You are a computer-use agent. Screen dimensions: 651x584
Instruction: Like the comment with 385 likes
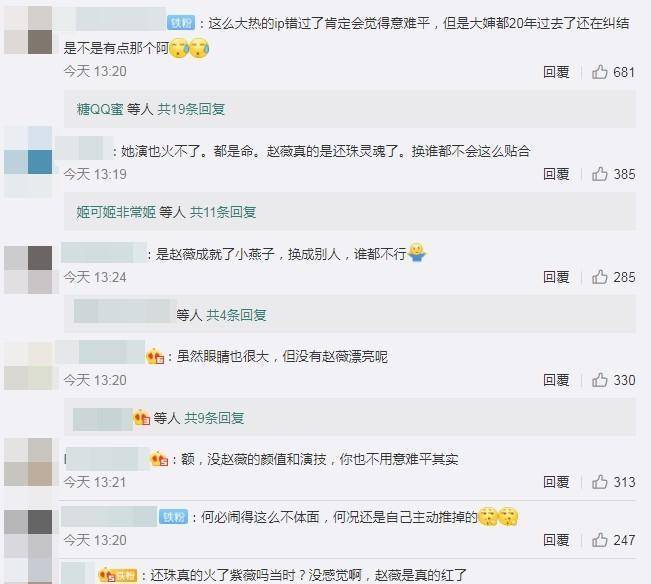600,174
